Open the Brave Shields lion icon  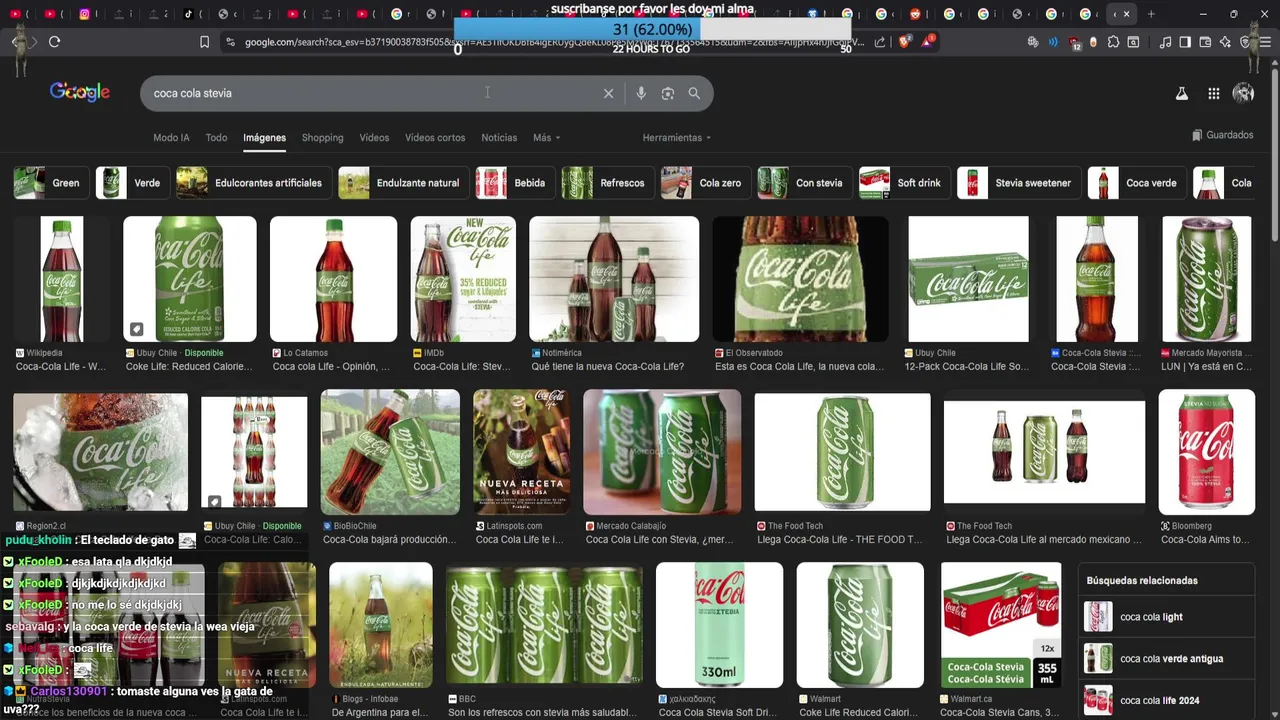click(x=904, y=42)
